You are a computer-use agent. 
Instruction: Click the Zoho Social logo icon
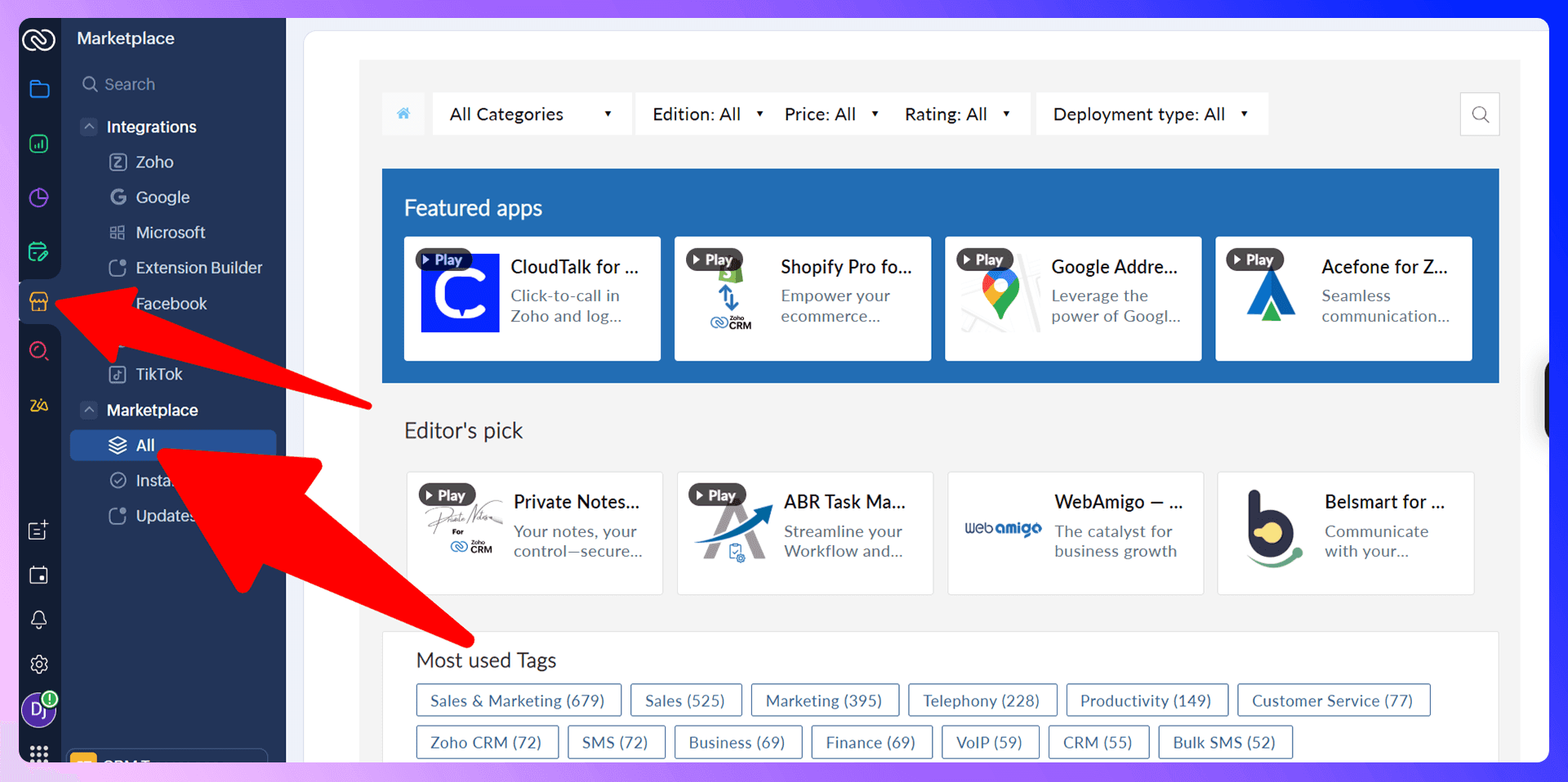[x=39, y=39]
